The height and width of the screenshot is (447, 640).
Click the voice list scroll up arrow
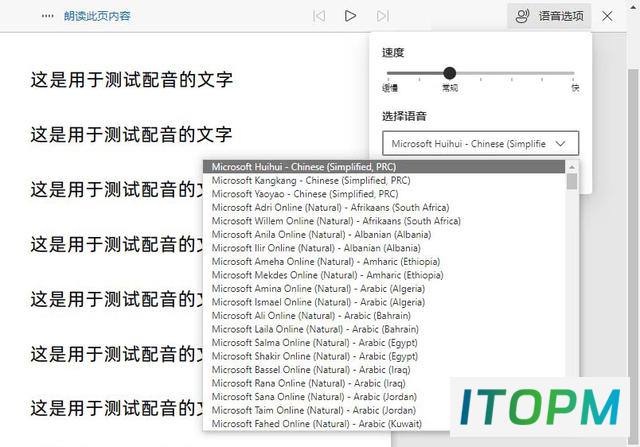click(572, 167)
